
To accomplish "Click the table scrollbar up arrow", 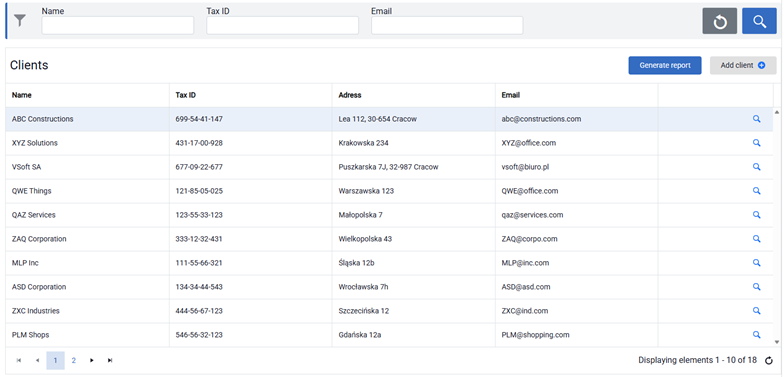I will tap(777, 112).
